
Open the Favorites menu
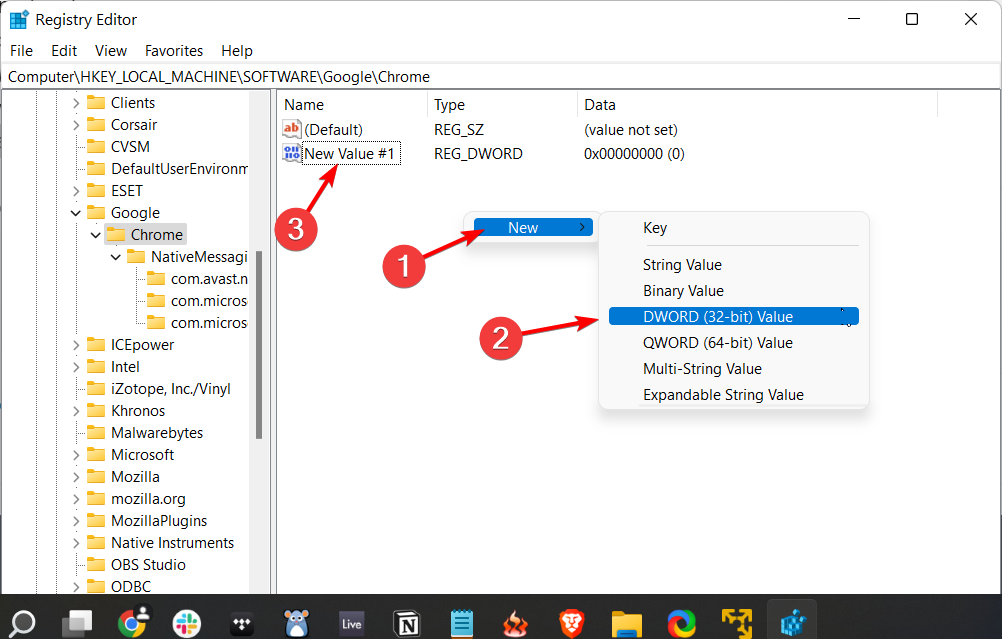(x=174, y=50)
